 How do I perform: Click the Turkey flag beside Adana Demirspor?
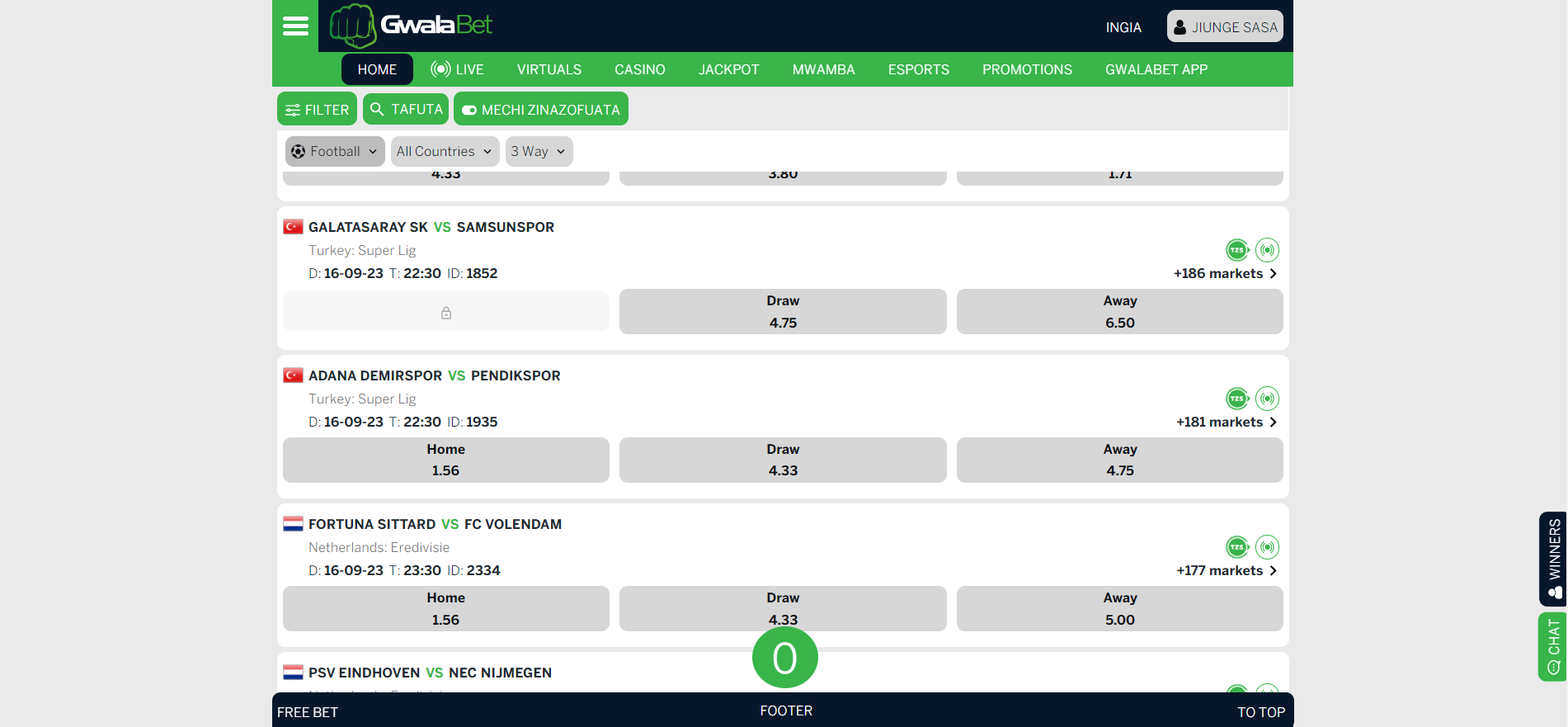[x=293, y=375]
